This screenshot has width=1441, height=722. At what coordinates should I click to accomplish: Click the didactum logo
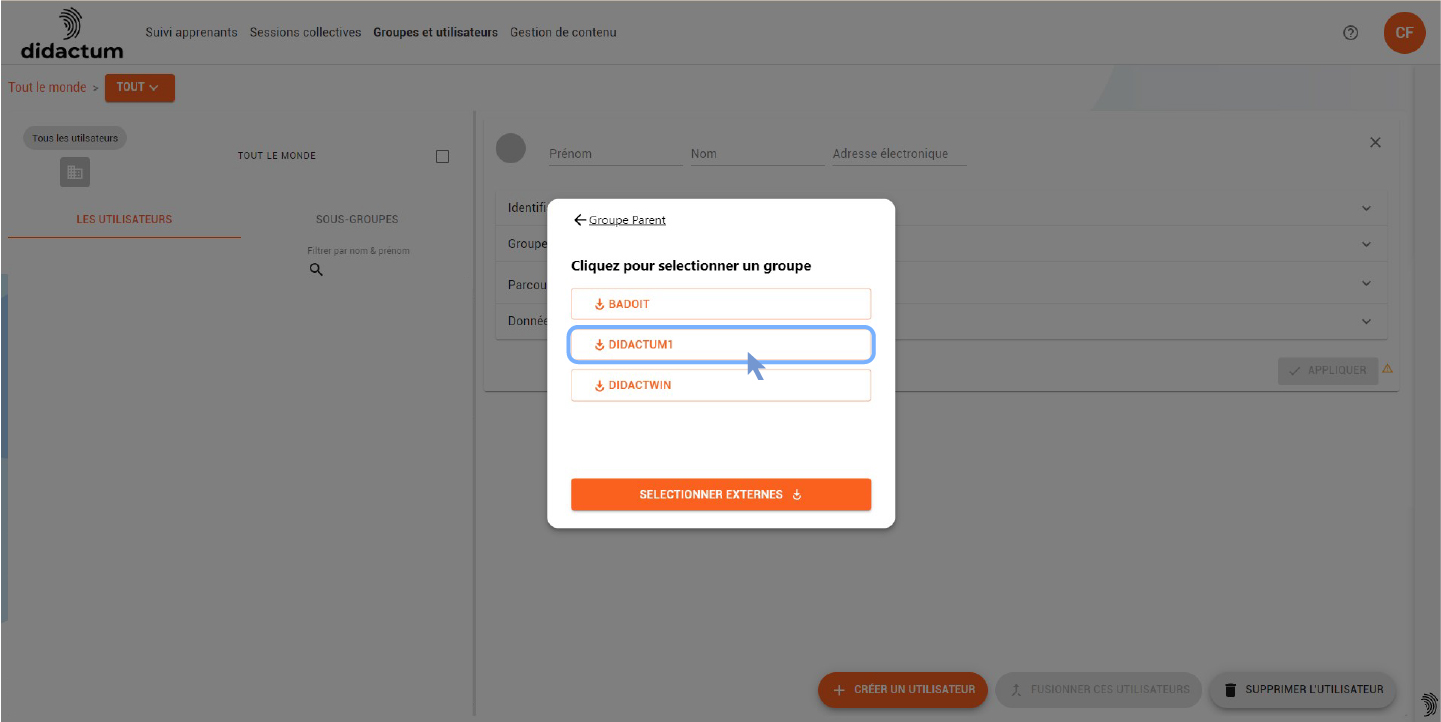(72, 34)
